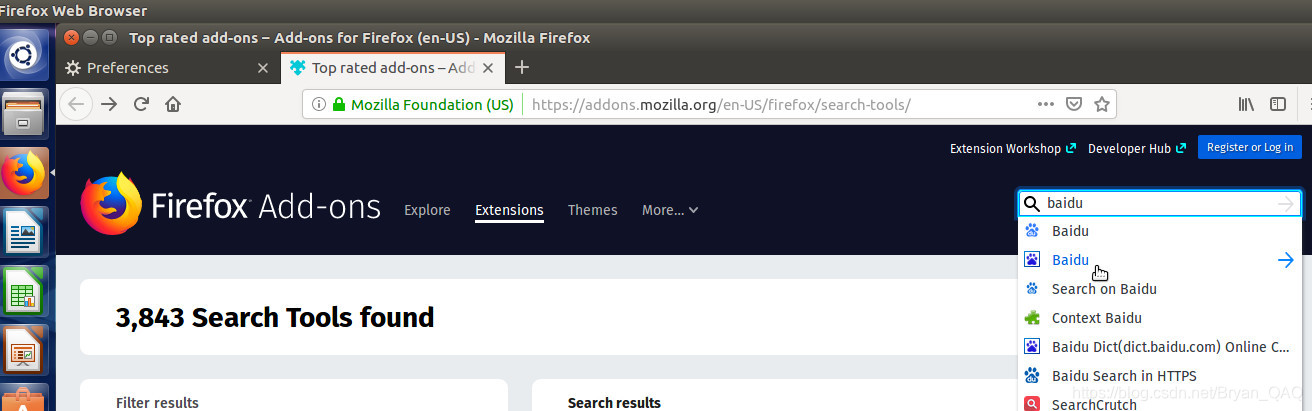The image size is (1312, 411).
Task: Click the red SearchCrutch icon
Action: click(1033, 403)
